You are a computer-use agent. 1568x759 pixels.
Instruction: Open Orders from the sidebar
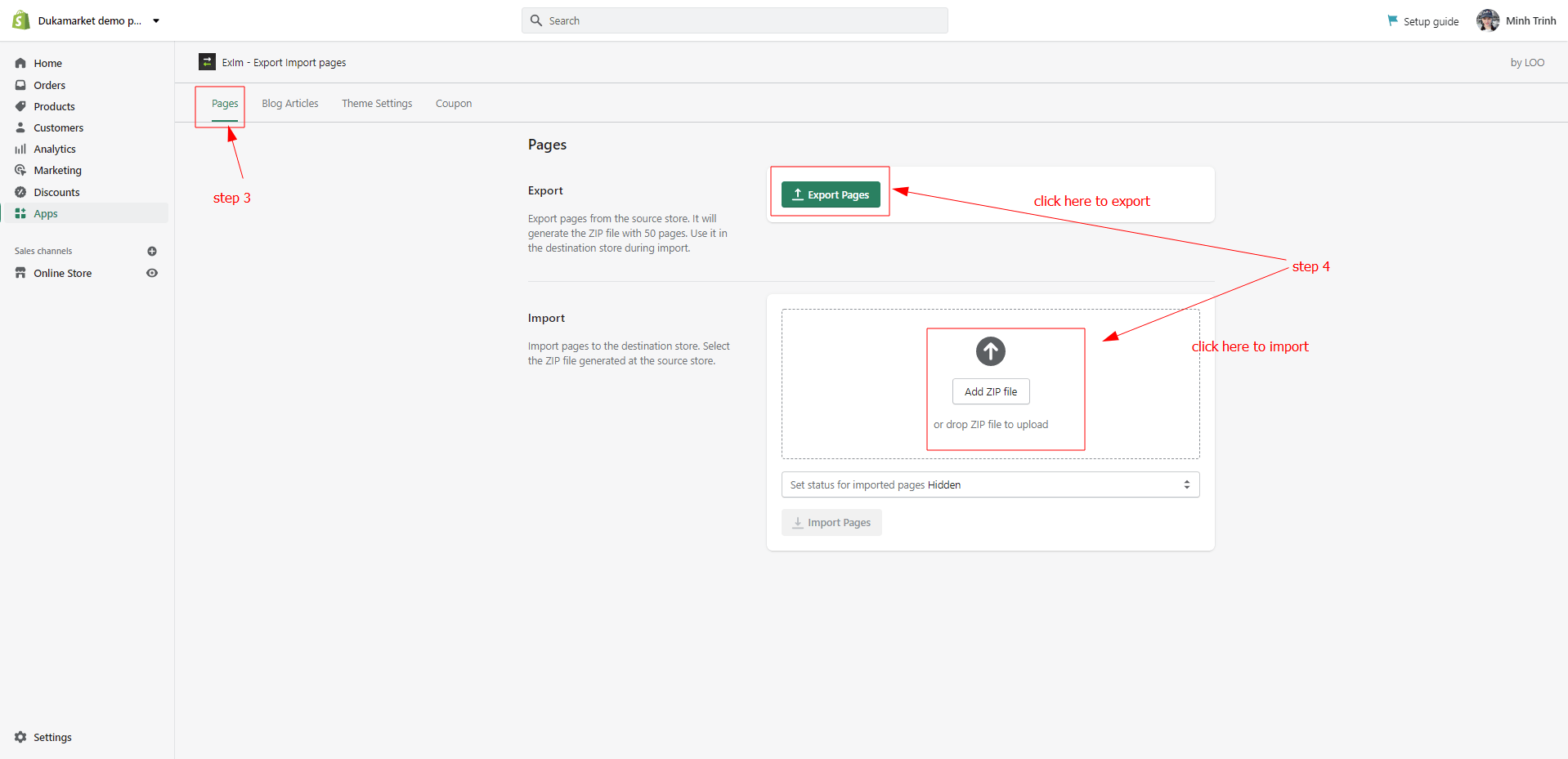click(x=49, y=85)
